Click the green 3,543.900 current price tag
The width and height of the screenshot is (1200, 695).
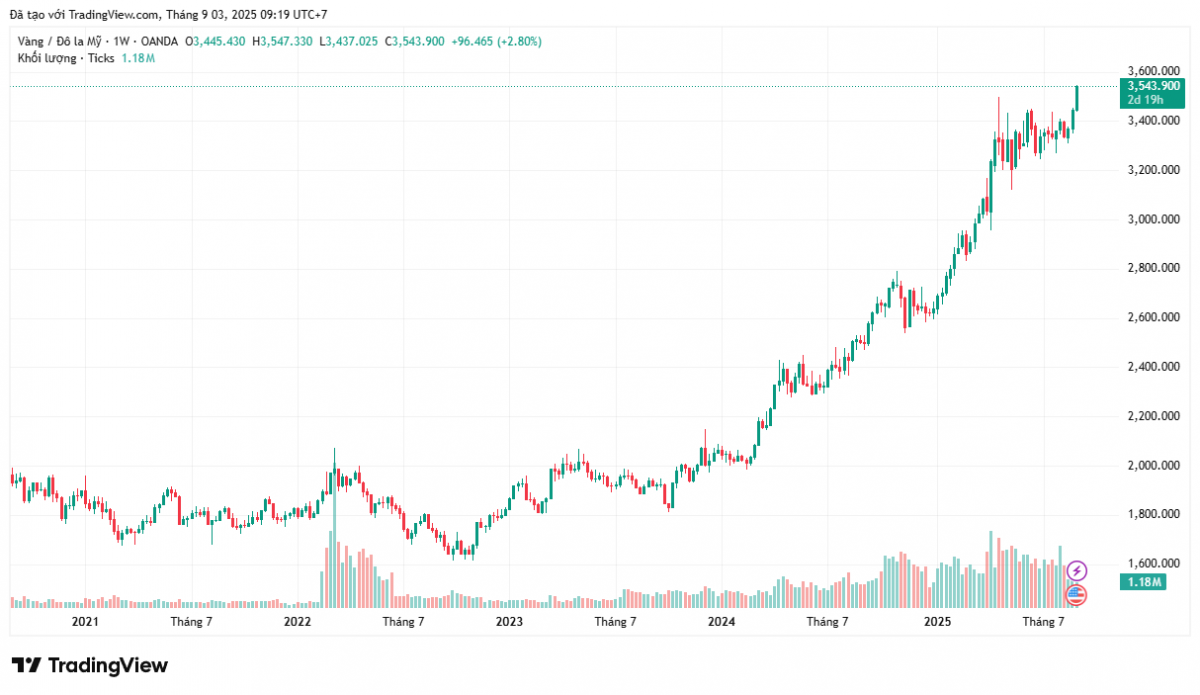(1147, 87)
